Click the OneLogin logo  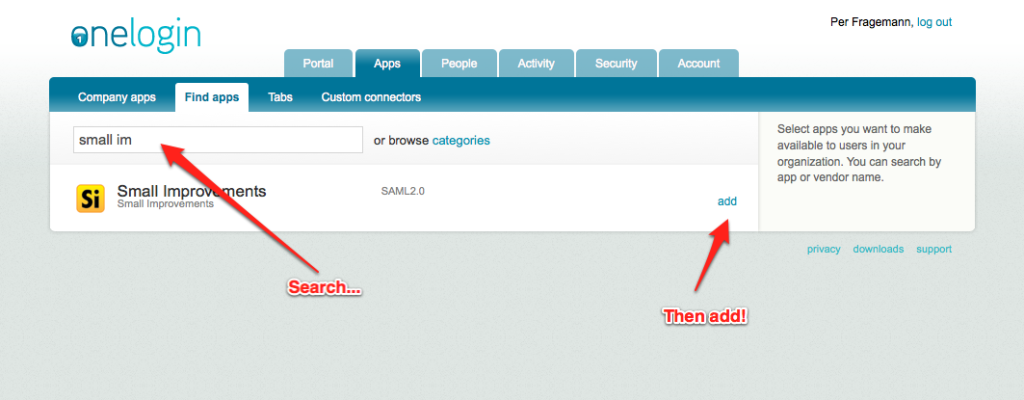click(x=136, y=35)
